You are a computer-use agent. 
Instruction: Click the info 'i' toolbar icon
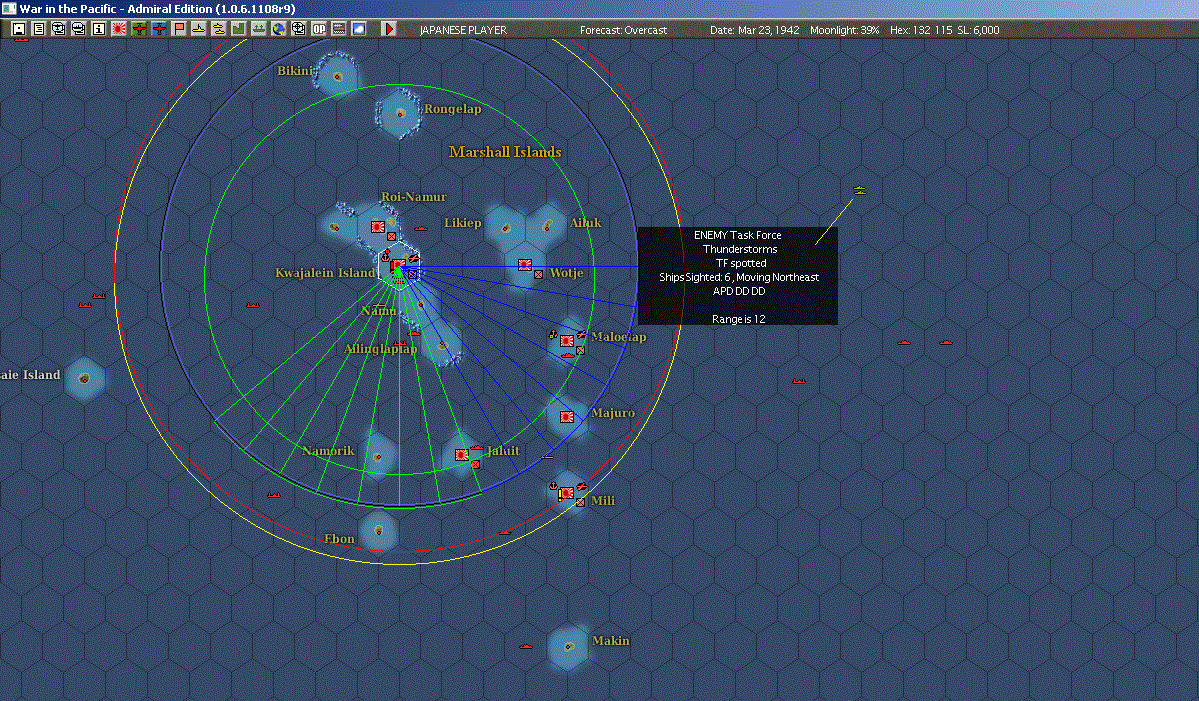(x=99, y=29)
